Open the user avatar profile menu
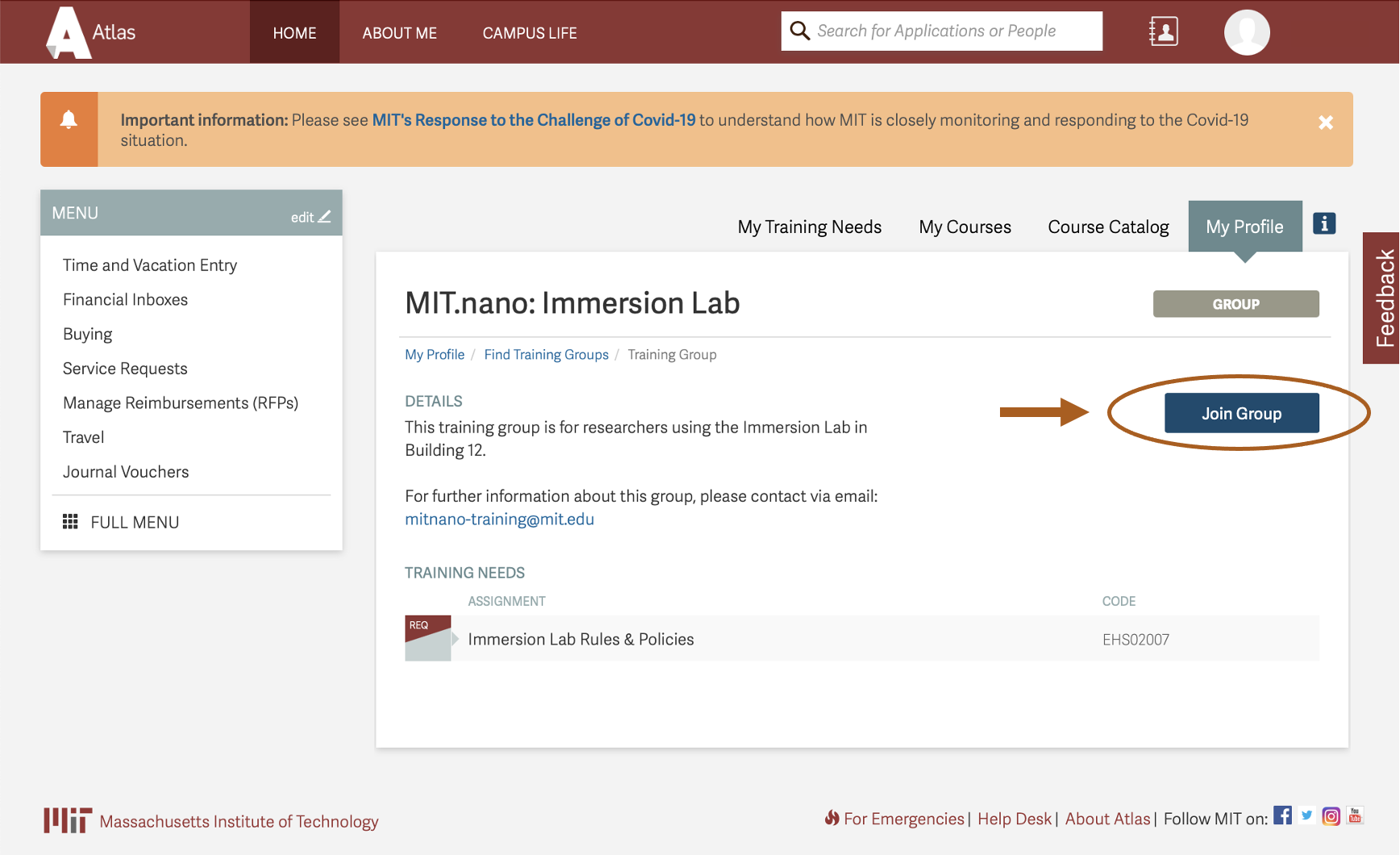Screen dimensions: 1400x855 click(x=1247, y=32)
